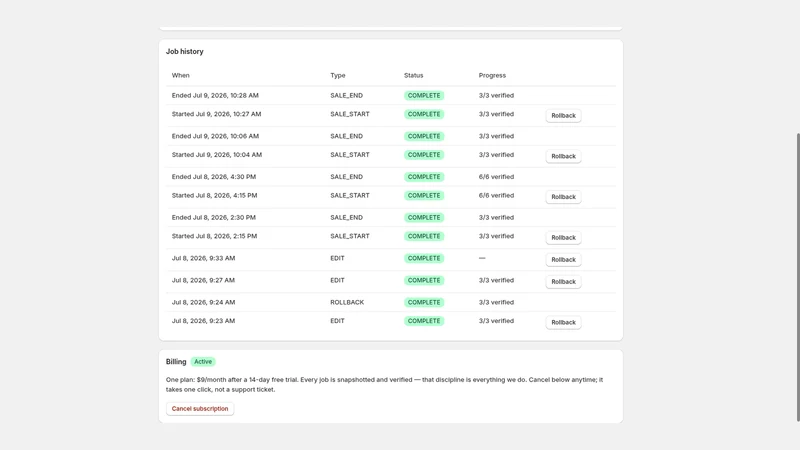800x450 pixels.
Task: Rollback the SALE_START job started Jul 8, 2:15 PM
Action: tap(563, 237)
